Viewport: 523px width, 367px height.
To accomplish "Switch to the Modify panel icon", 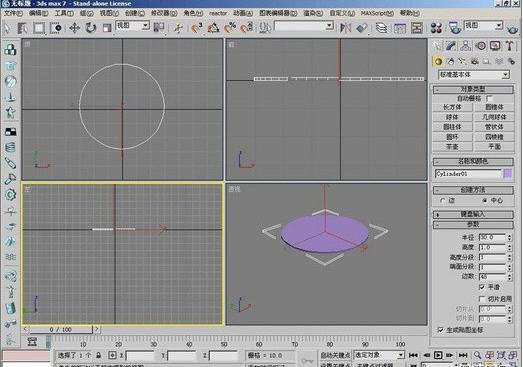I will coord(451,46).
